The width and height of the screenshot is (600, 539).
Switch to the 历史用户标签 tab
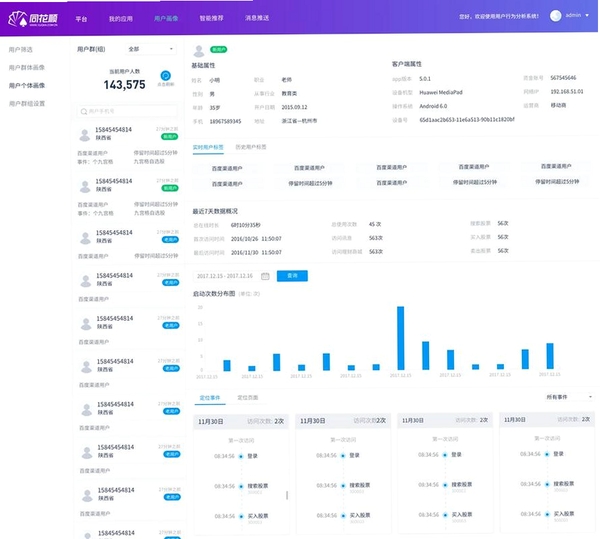(x=251, y=147)
